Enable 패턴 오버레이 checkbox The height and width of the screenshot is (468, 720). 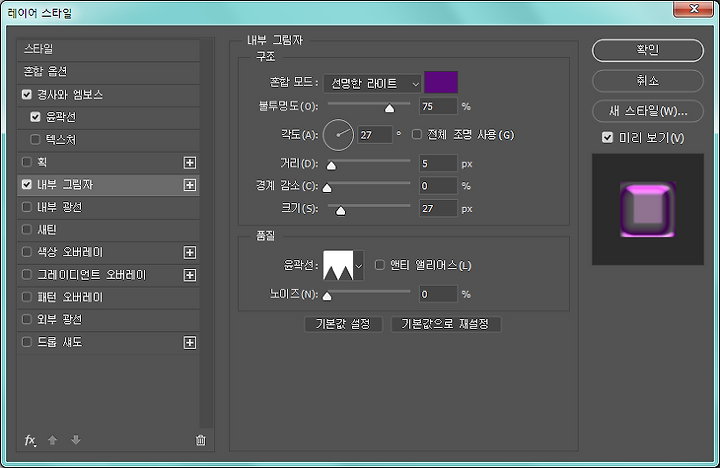[27, 297]
